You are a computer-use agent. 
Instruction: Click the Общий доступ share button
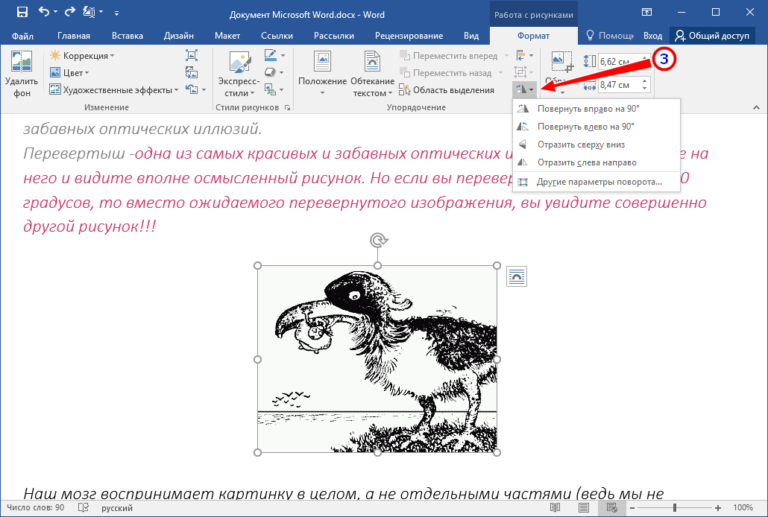point(714,35)
